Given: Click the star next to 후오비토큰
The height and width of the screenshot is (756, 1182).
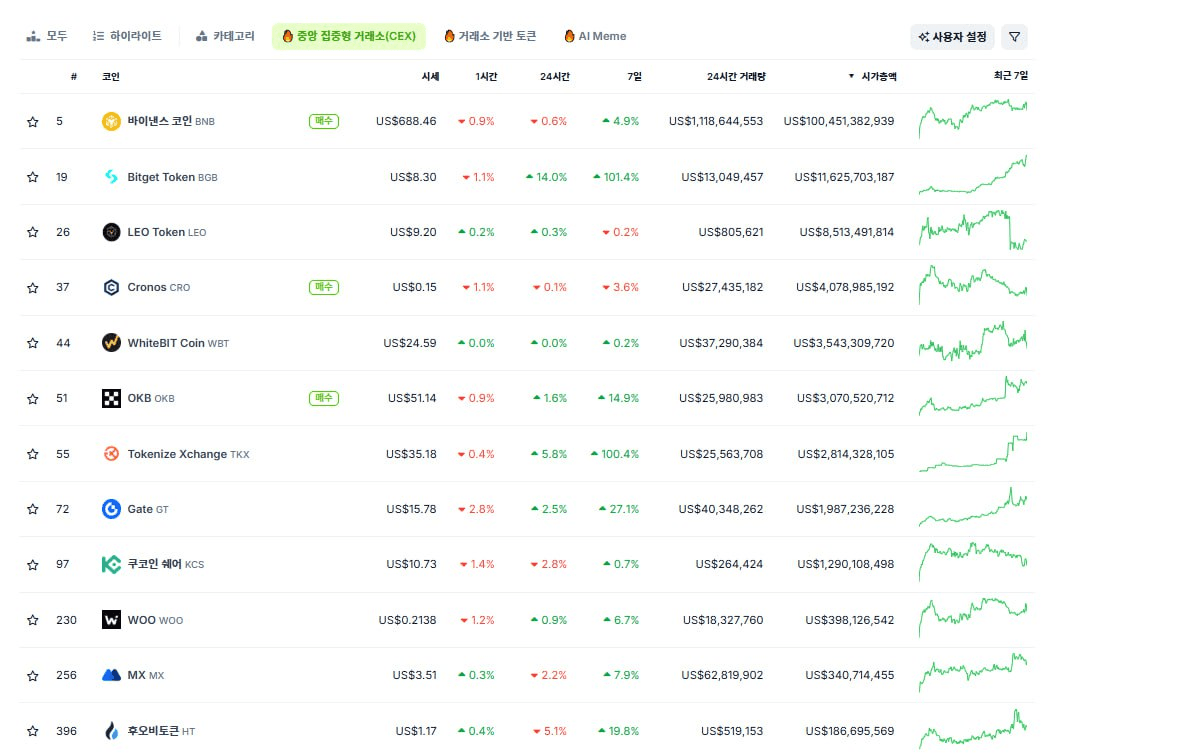Looking at the screenshot, I should (x=32, y=731).
